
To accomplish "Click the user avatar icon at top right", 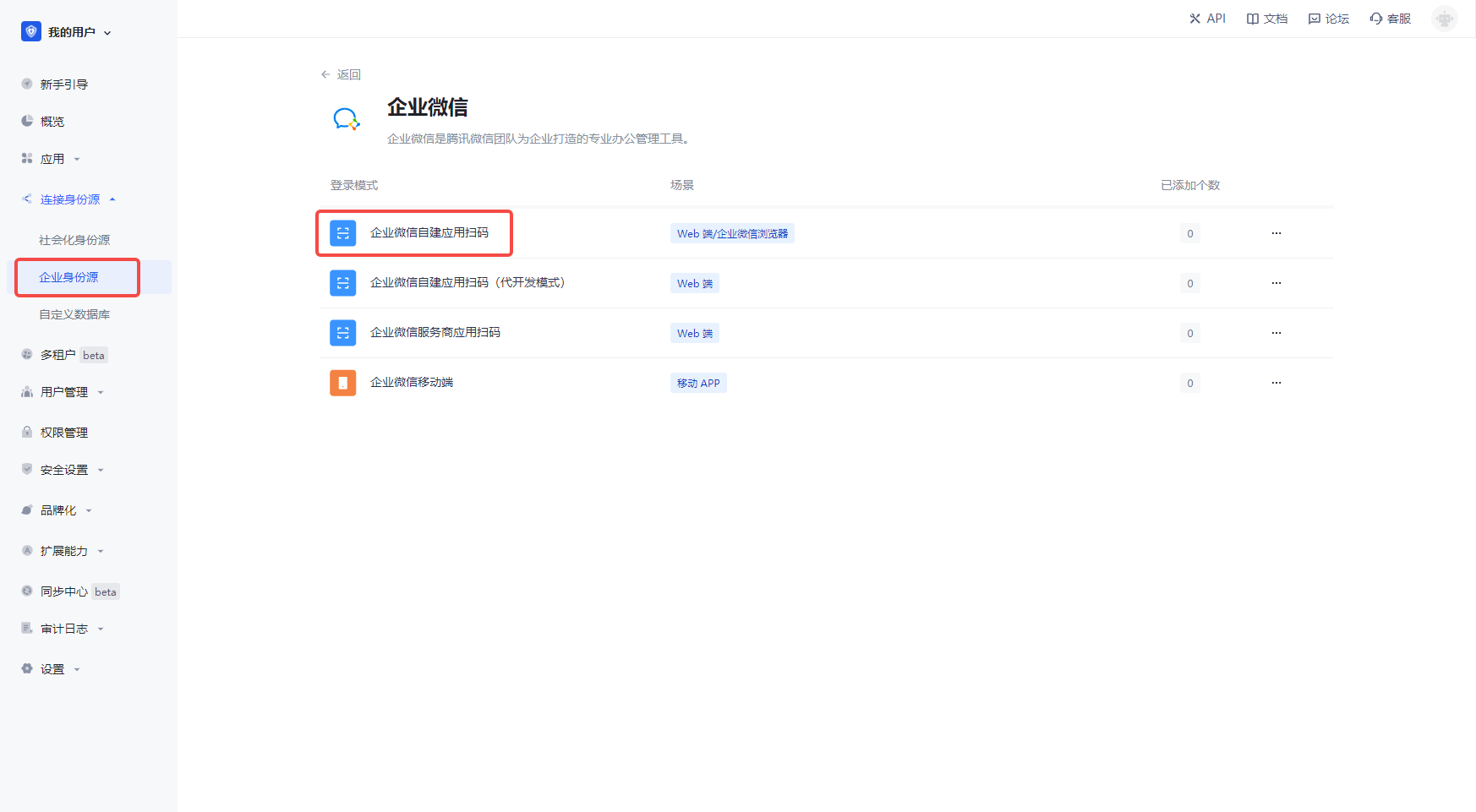I will 1444,19.
